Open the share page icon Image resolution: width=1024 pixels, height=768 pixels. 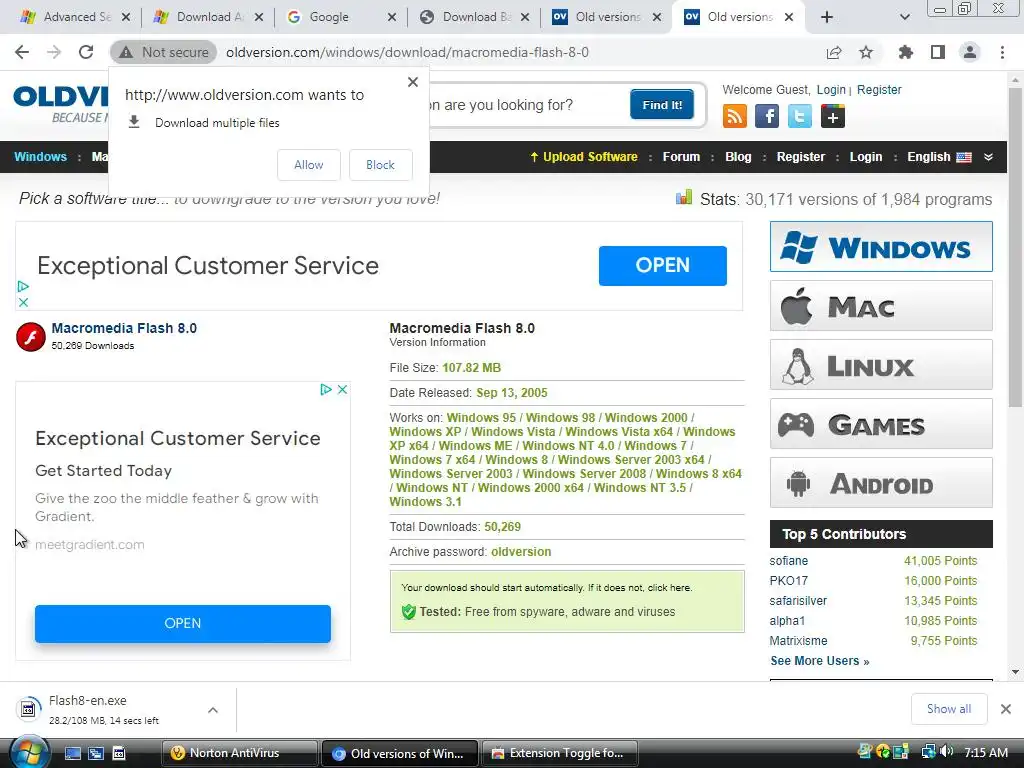click(x=834, y=52)
